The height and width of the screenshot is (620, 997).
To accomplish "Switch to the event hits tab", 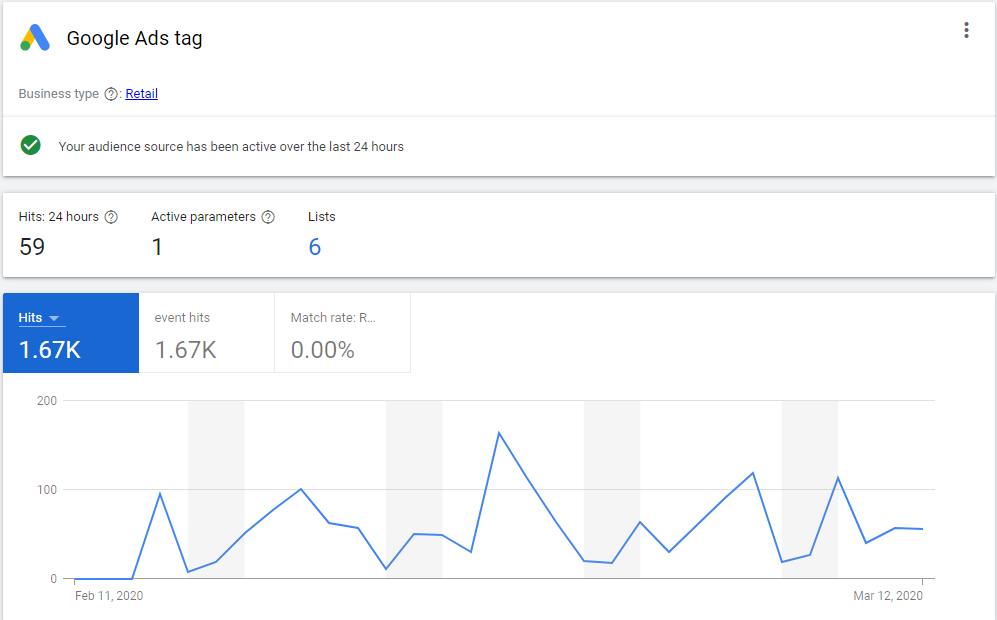I will click(207, 333).
